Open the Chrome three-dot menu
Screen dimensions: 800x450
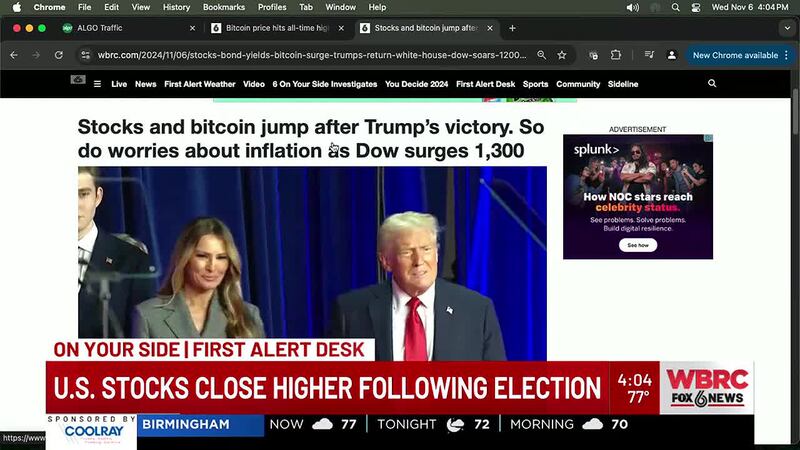[x=787, y=55]
